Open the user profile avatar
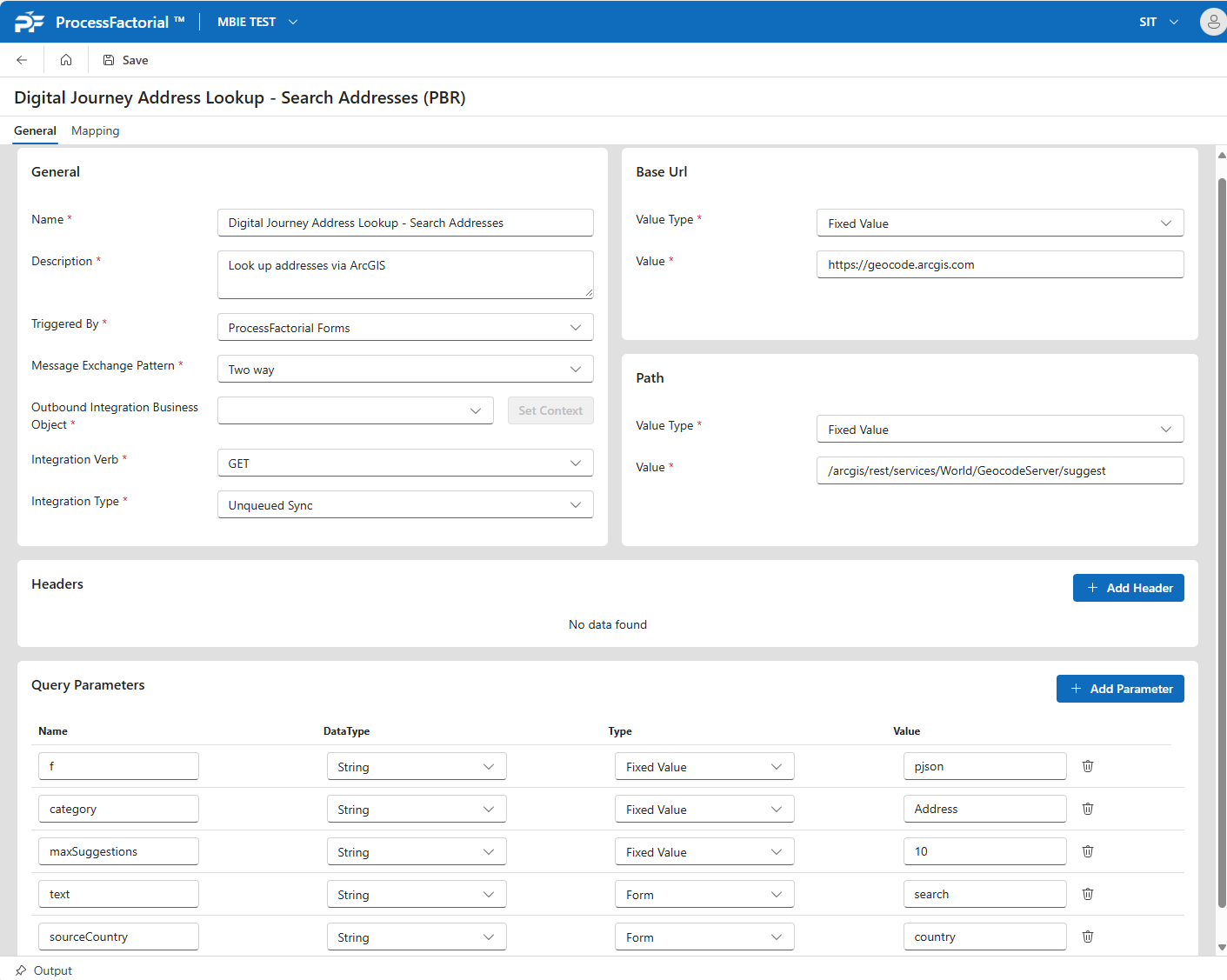 [1212, 22]
